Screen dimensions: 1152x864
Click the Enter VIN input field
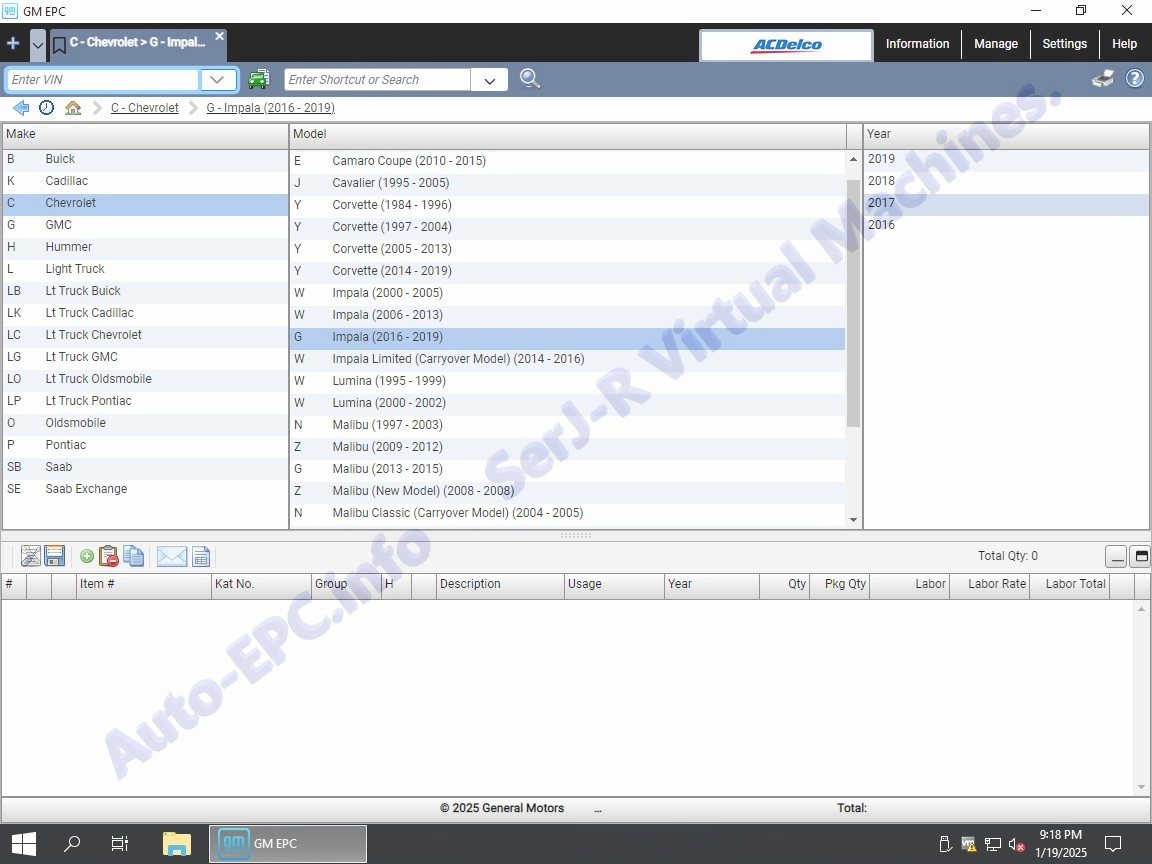(x=103, y=80)
